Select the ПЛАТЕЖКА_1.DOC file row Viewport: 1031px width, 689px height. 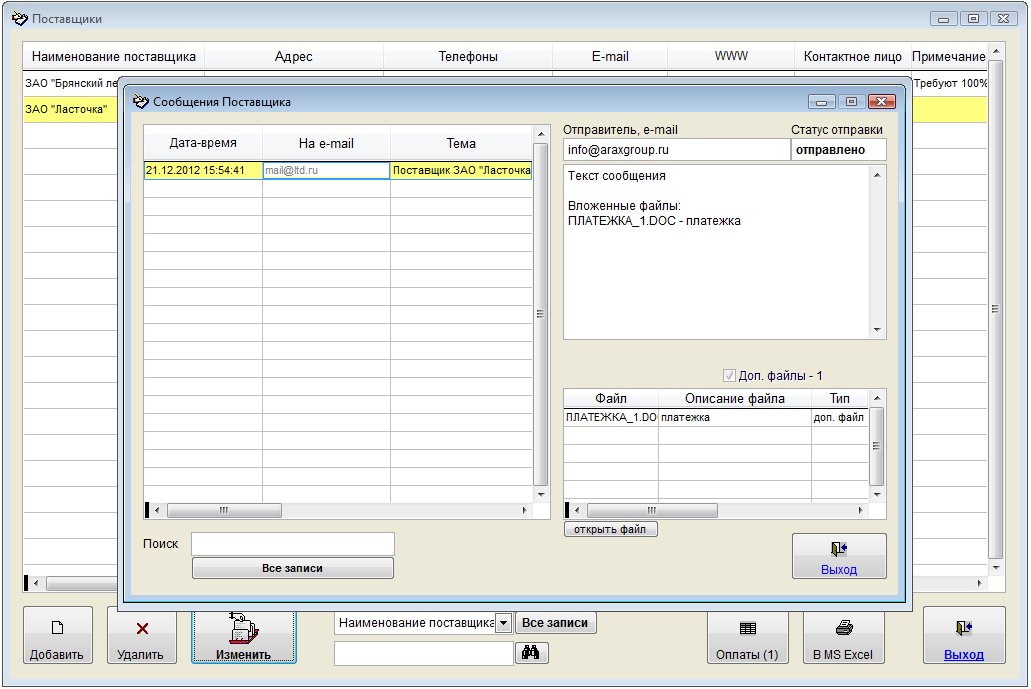pyautogui.click(x=611, y=417)
